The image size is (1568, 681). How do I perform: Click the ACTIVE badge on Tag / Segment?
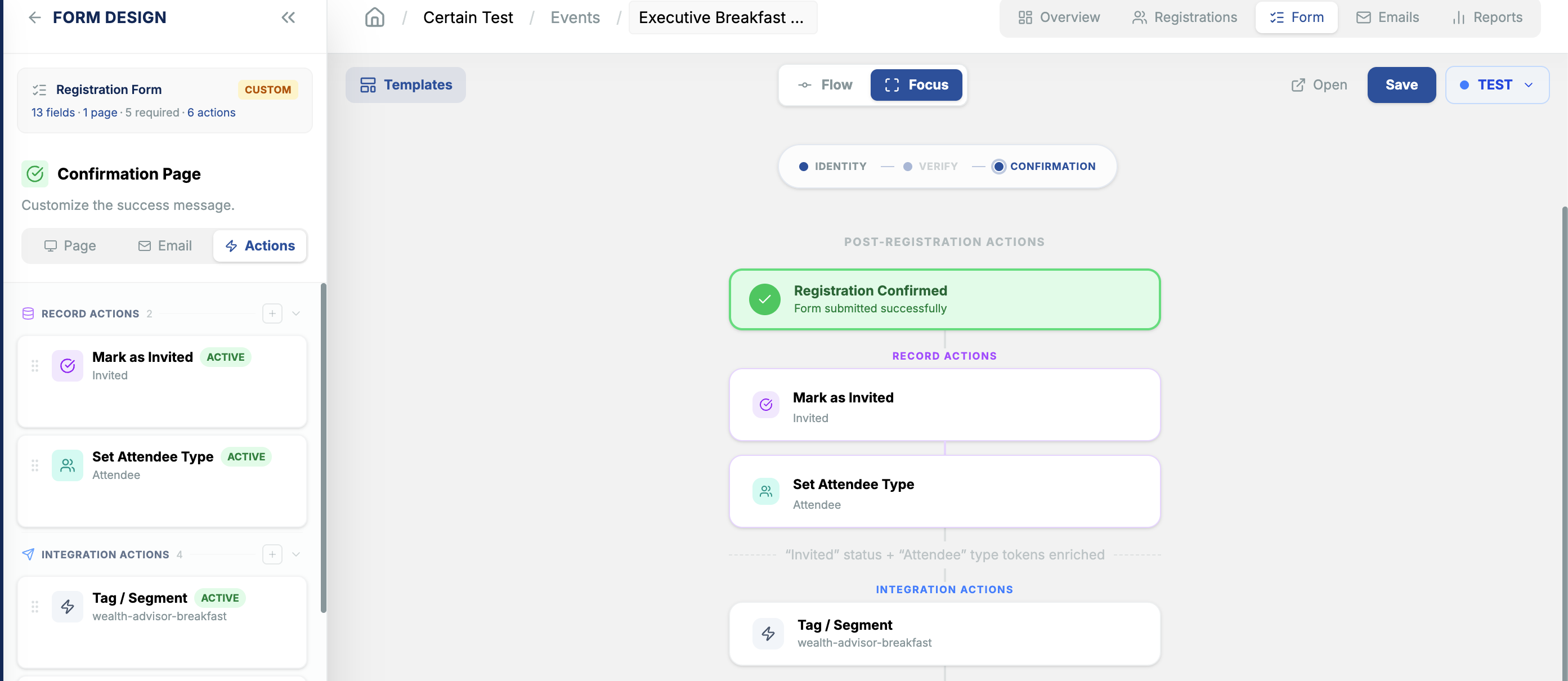pyautogui.click(x=219, y=598)
